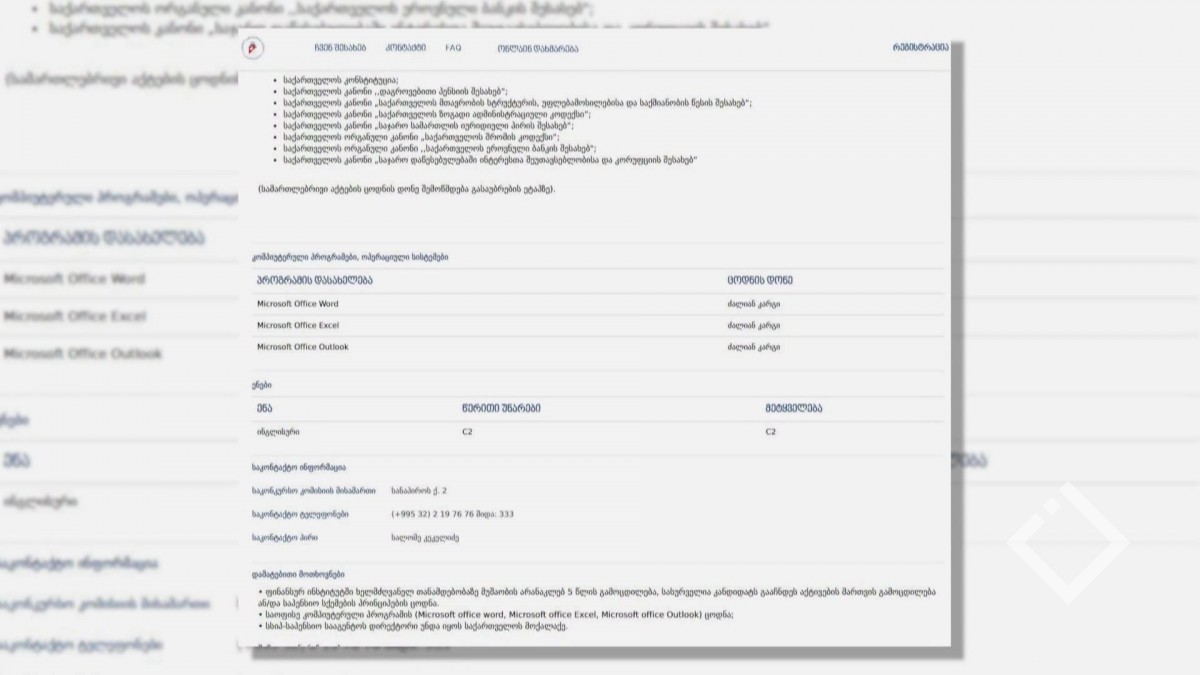Click the commission address 'სანაპიროს ქ. 2'

point(419,491)
